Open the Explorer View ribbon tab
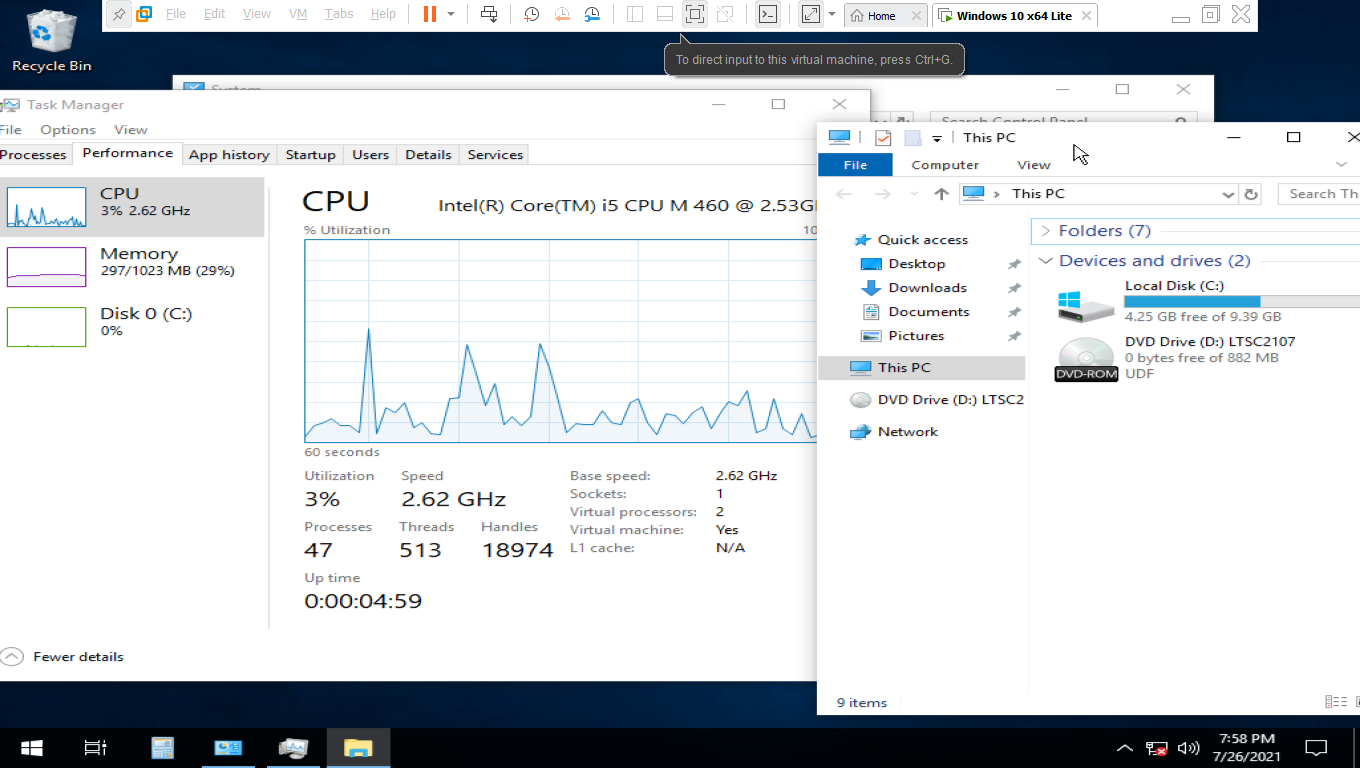Image resolution: width=1360 pixels, height=768 pixels. pos(1034,165)
